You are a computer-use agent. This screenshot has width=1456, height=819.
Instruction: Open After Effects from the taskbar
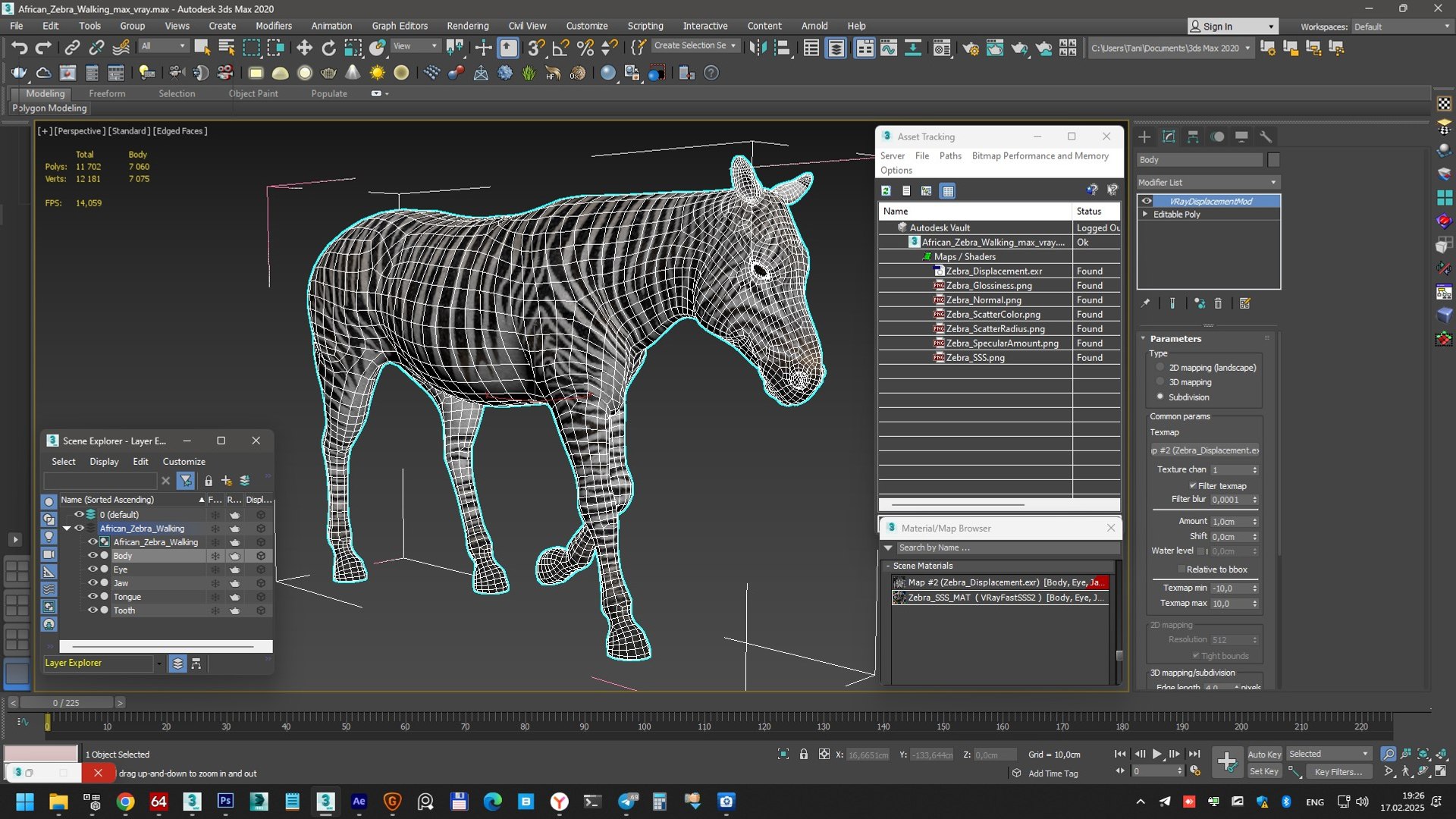tap(359, 802)
